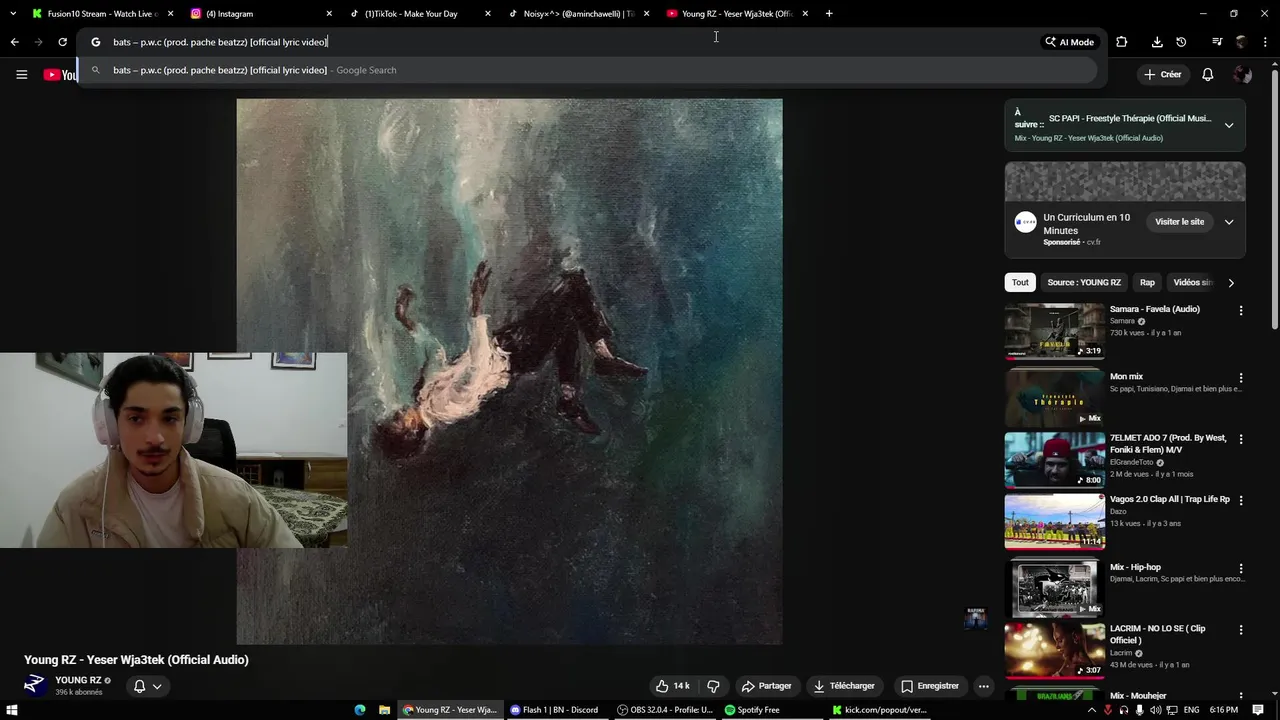Dislike the video with thumbs down
1280x720 pixels.
coord(713,686)
